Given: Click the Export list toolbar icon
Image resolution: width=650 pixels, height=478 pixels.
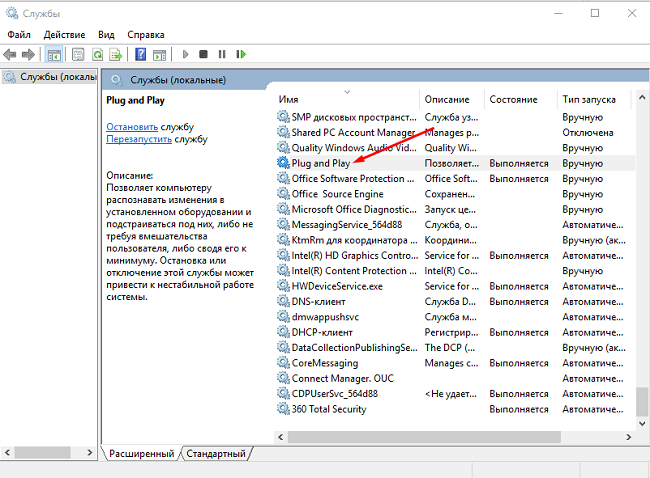Looking at the screenshot, I should coord(116,54).
